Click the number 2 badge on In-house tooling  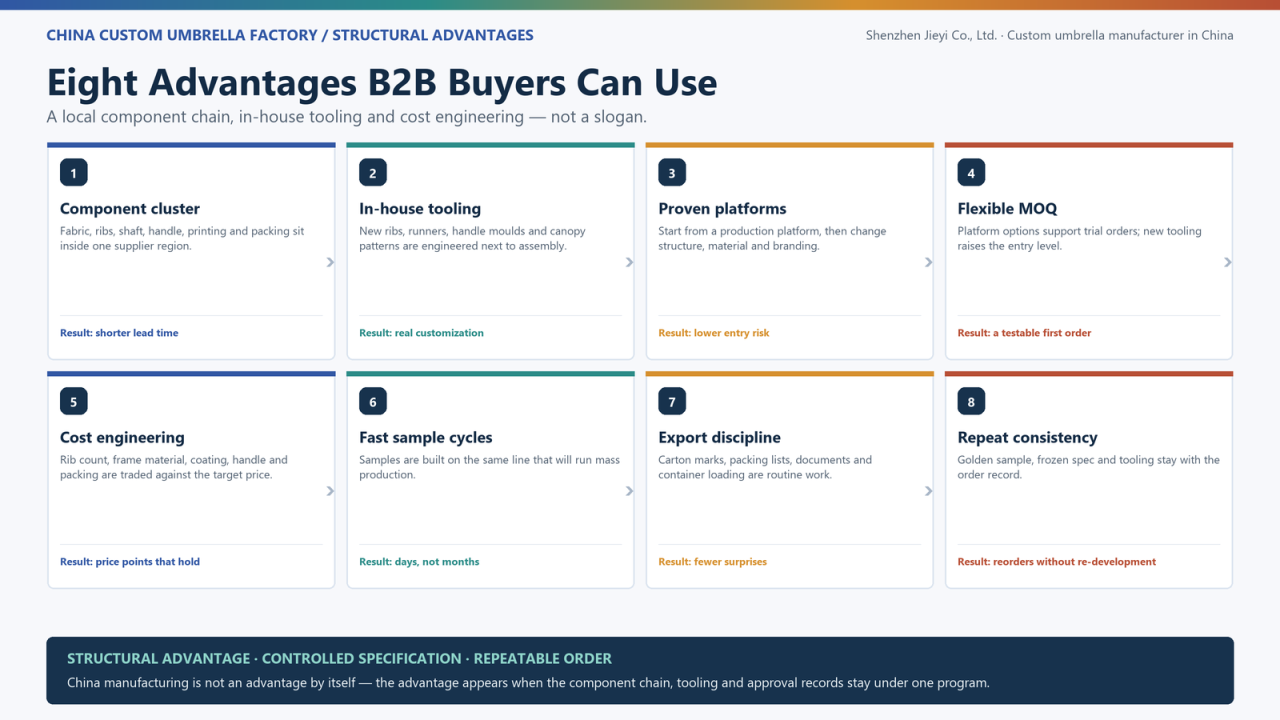pos(373,172)
